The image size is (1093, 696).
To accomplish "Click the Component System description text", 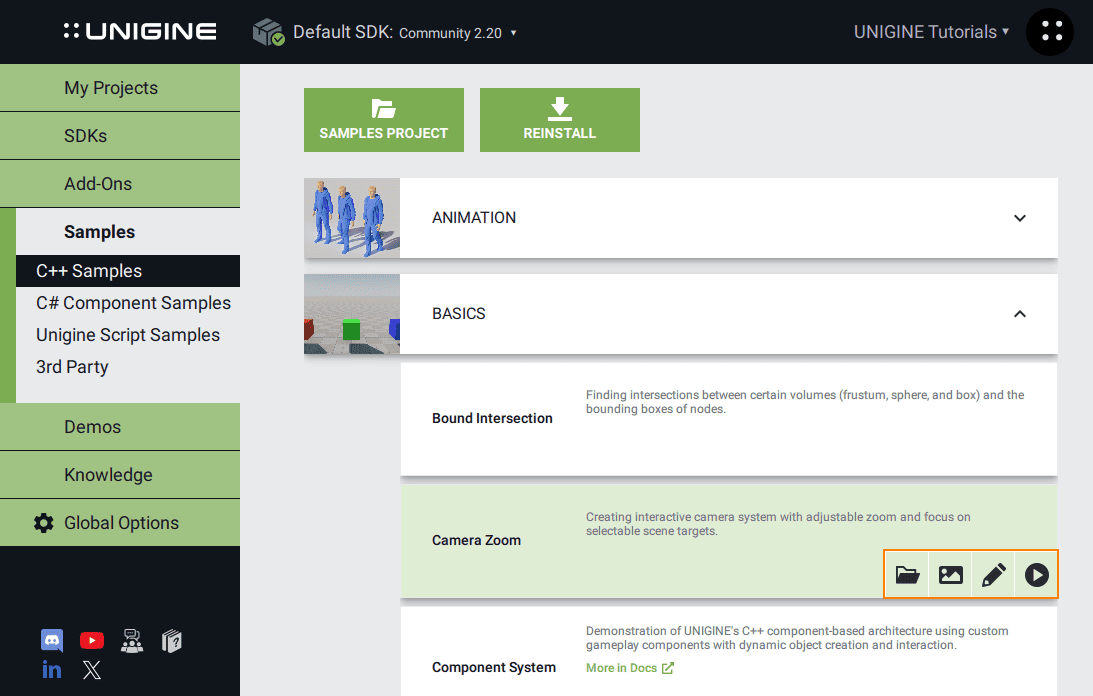I will pyautogui.click(x=797, y=638).
